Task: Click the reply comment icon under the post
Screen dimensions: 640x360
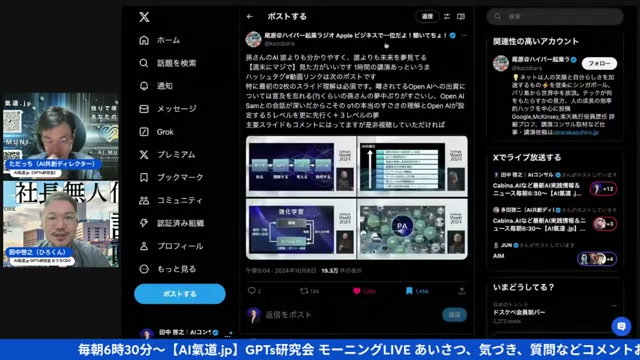Action: (x=252, y=291)
